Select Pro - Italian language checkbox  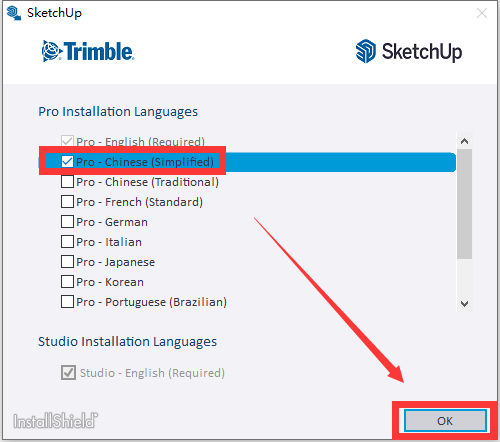point(67,242)
